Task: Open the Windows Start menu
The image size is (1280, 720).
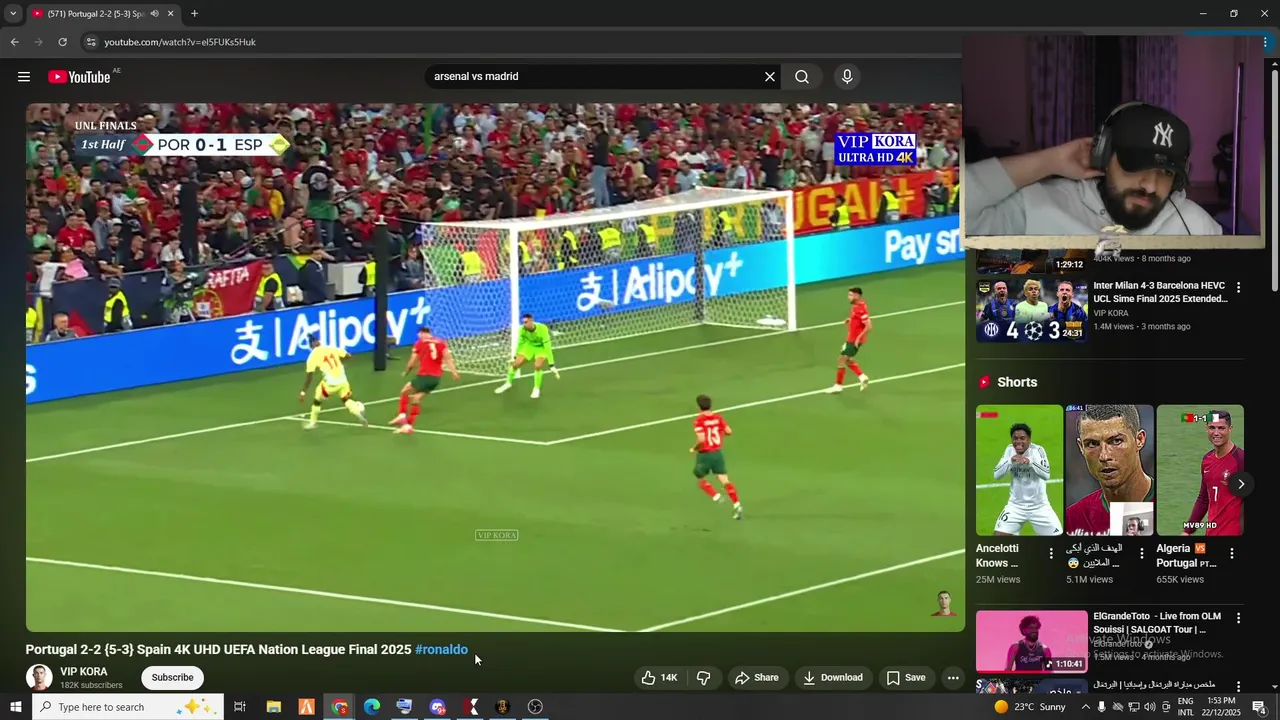Action: pos(15,707)
